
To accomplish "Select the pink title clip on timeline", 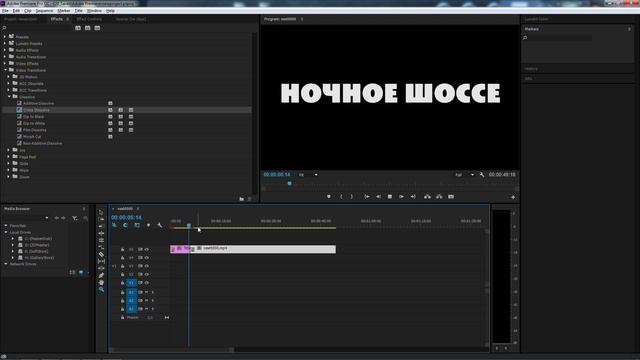I will point(180,249).
